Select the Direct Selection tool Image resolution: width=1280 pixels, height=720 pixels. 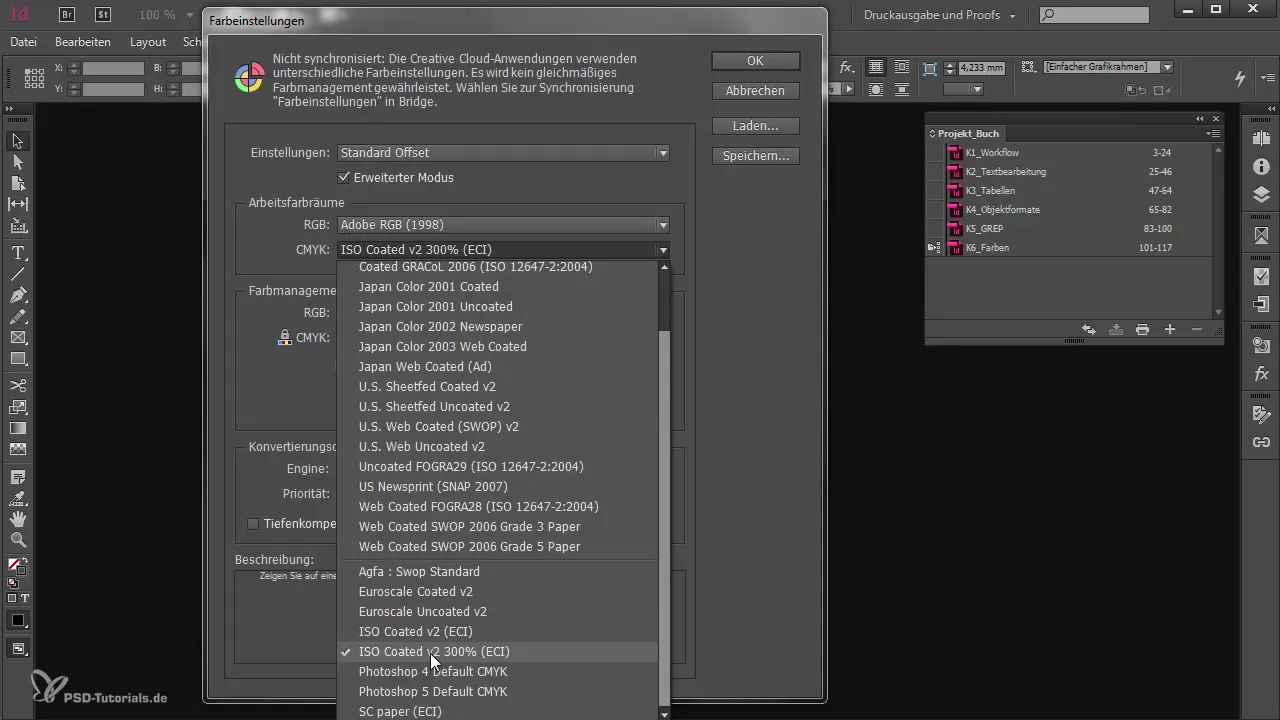tap(18, 162)
